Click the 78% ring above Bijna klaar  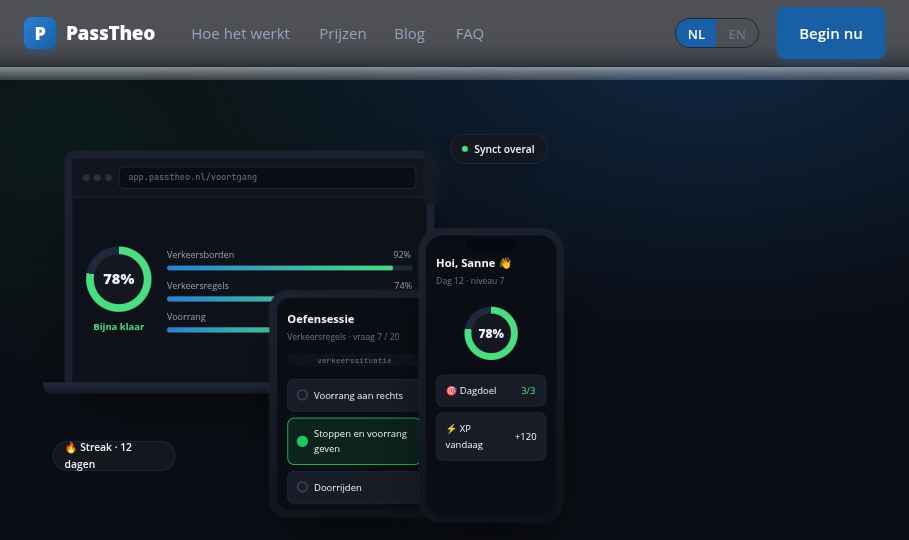point(119,279)
